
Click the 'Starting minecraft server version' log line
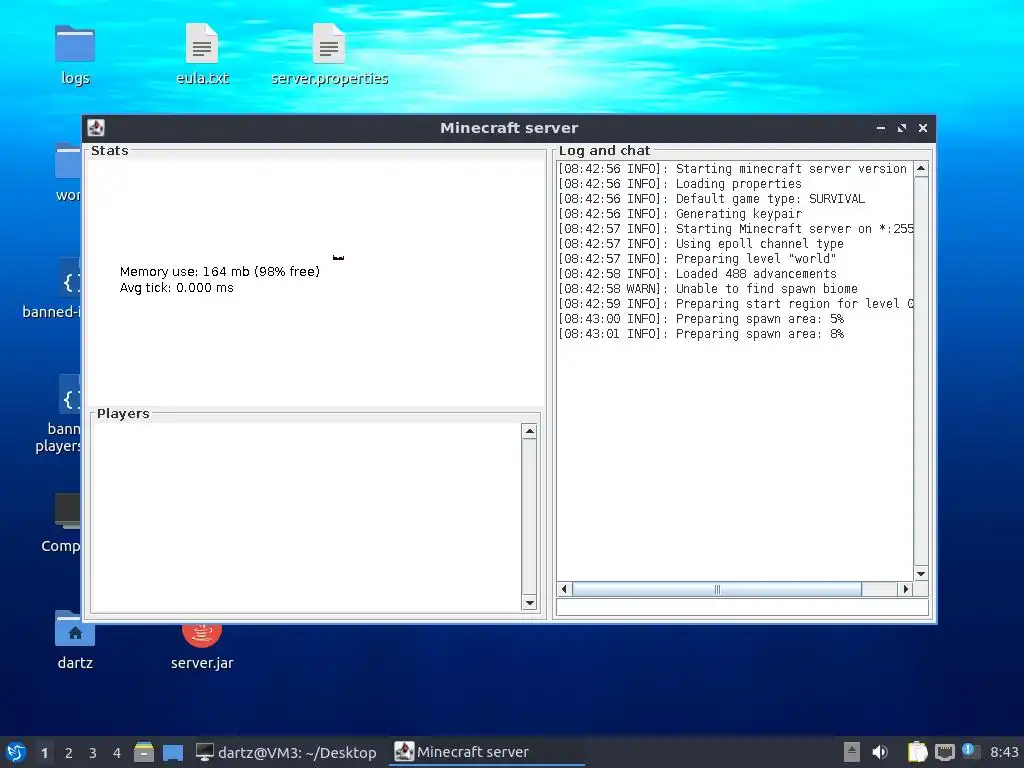tap(733, 169)
